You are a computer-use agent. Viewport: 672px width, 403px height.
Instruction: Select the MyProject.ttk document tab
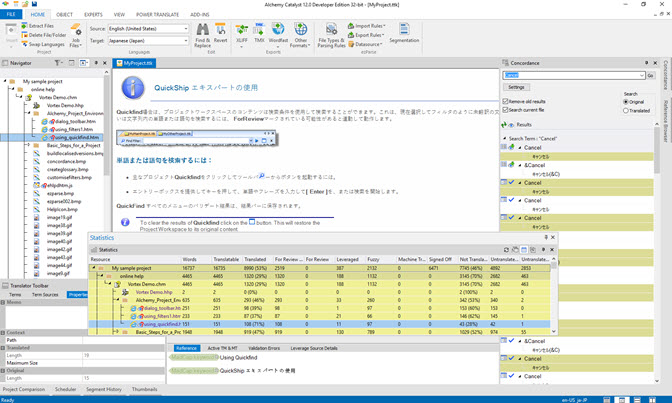pos(135,63)
